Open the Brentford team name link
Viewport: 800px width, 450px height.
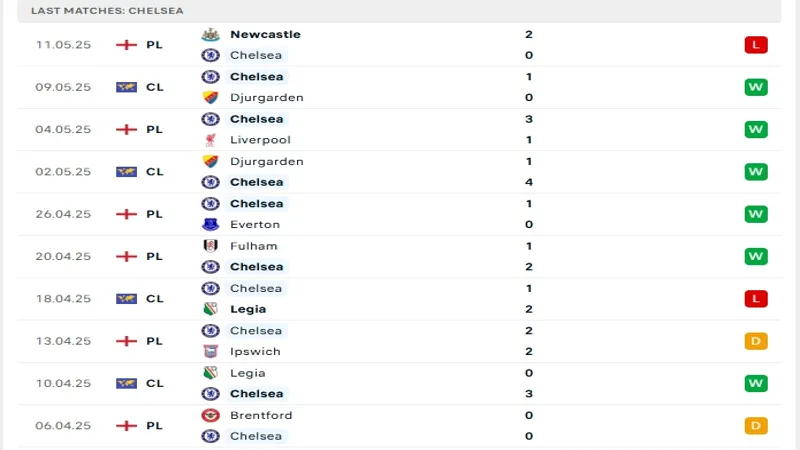[260, 415]
